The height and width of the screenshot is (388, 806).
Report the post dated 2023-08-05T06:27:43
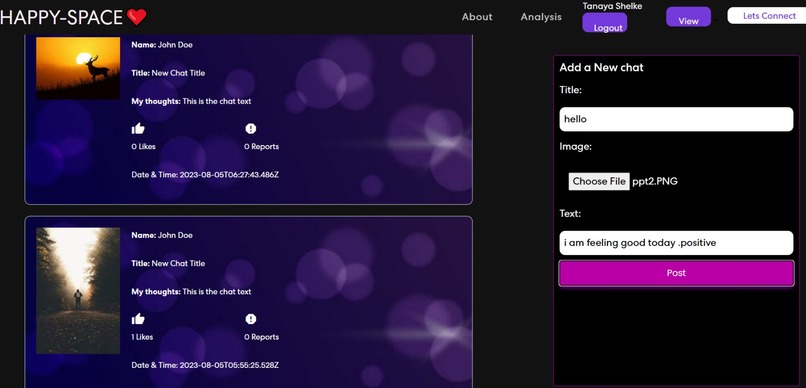pos(251,128)
